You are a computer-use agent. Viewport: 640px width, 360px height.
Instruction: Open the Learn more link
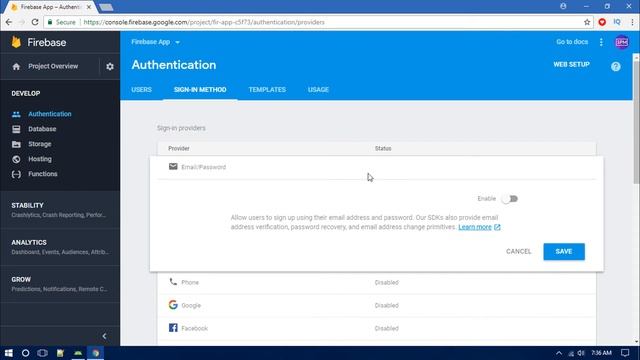click(475, 227)
